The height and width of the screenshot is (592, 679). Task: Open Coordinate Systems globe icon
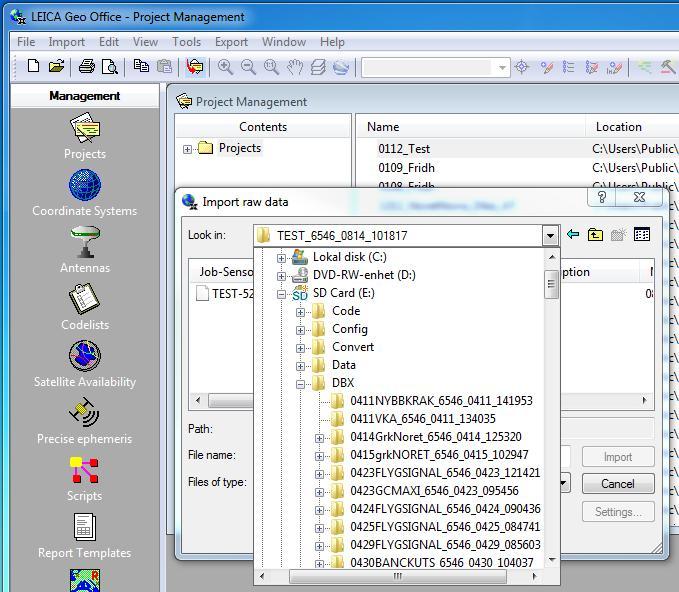pos(85,185)
